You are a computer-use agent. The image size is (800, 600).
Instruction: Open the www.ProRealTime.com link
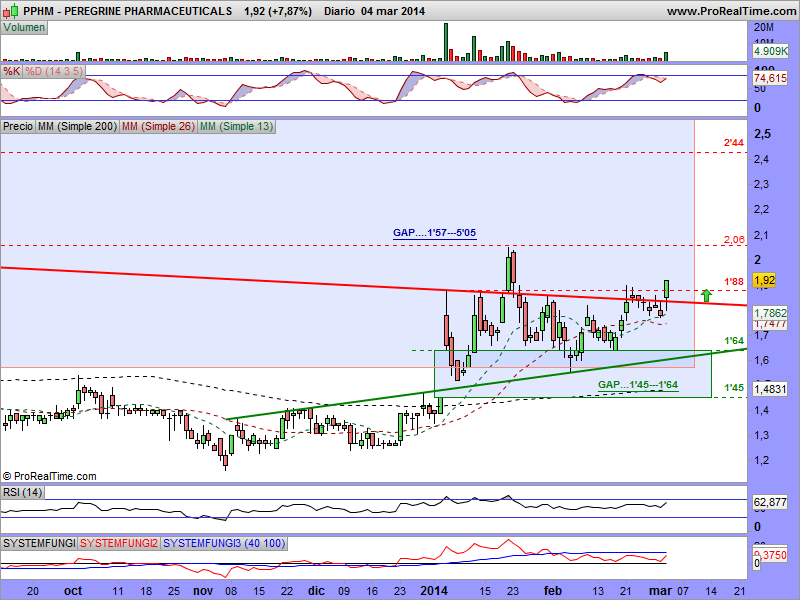click(x=730, y=11)
